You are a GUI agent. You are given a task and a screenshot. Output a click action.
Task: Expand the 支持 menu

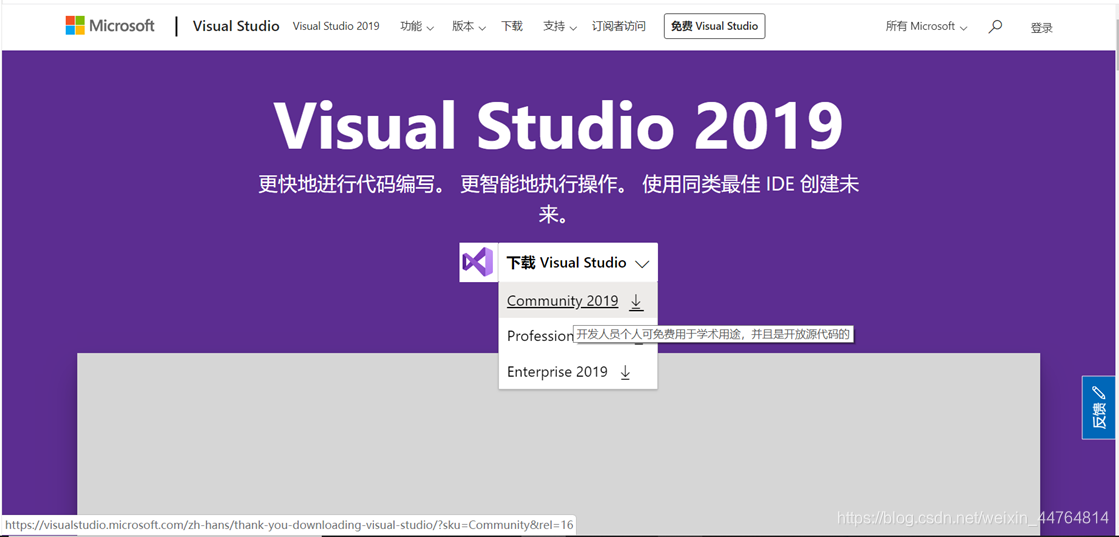click(560, 26)
